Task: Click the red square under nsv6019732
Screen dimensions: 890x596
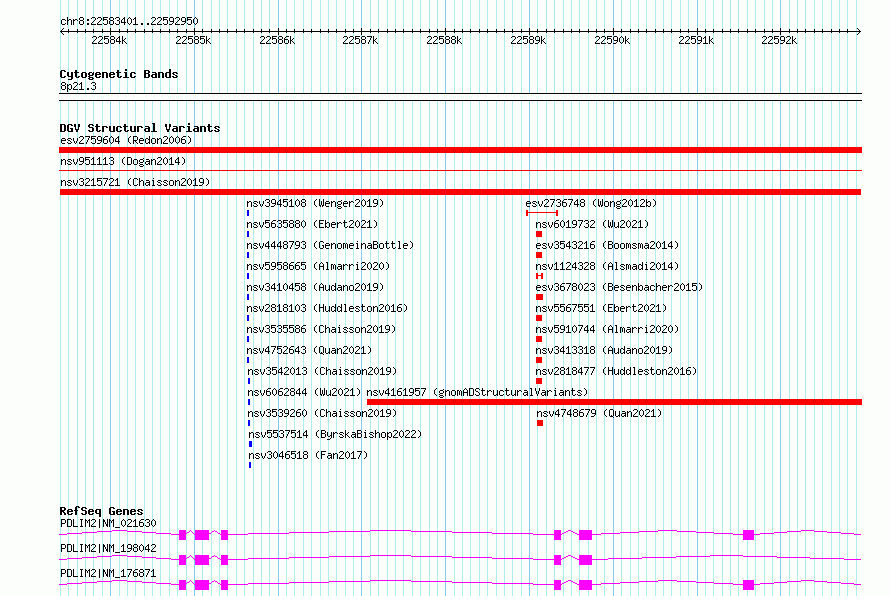Action: click(x=539, y=234)
